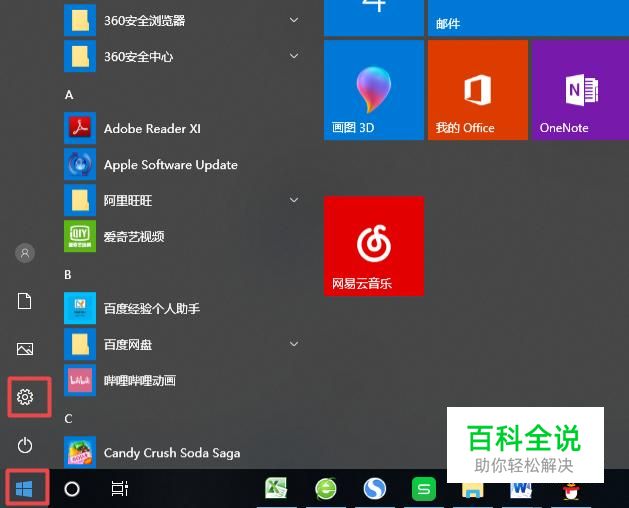Click the Windows Start button
The width and height of the screenshot is (629, 508).
click(24, 489)
